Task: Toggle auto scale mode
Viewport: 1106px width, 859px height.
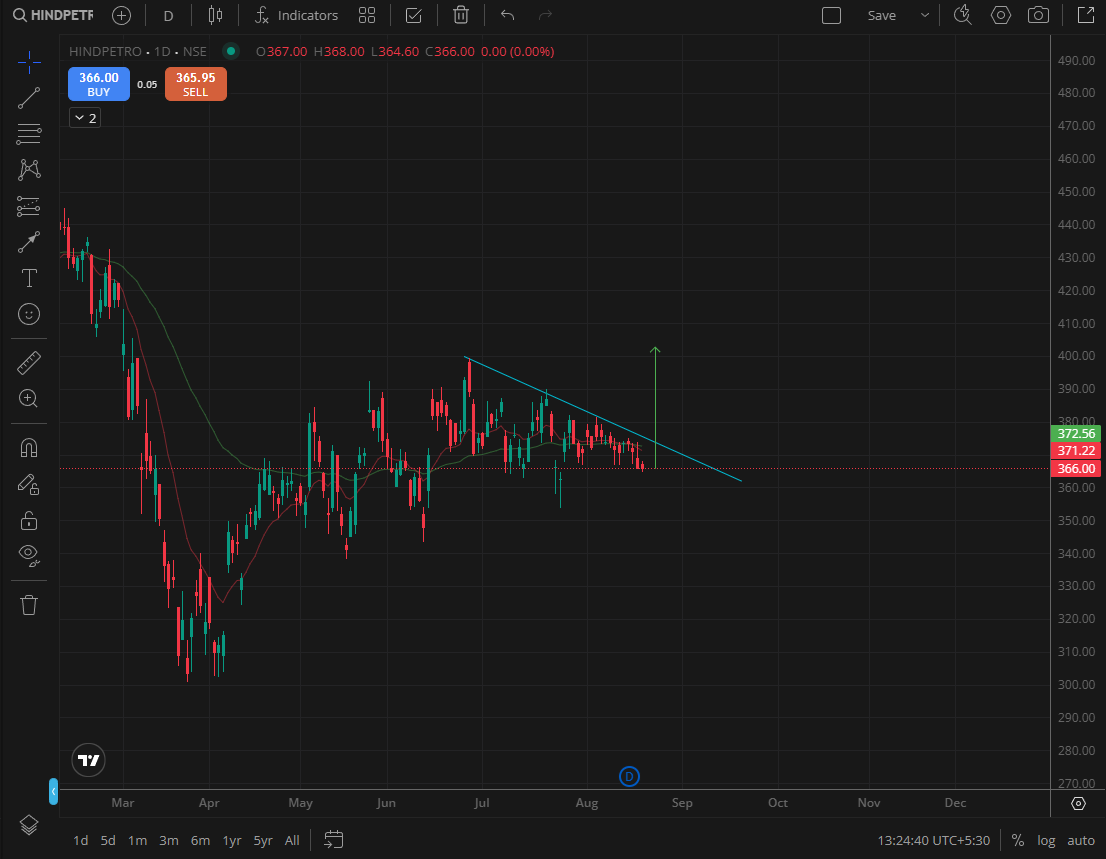Action: click(x=1081, y=840)
